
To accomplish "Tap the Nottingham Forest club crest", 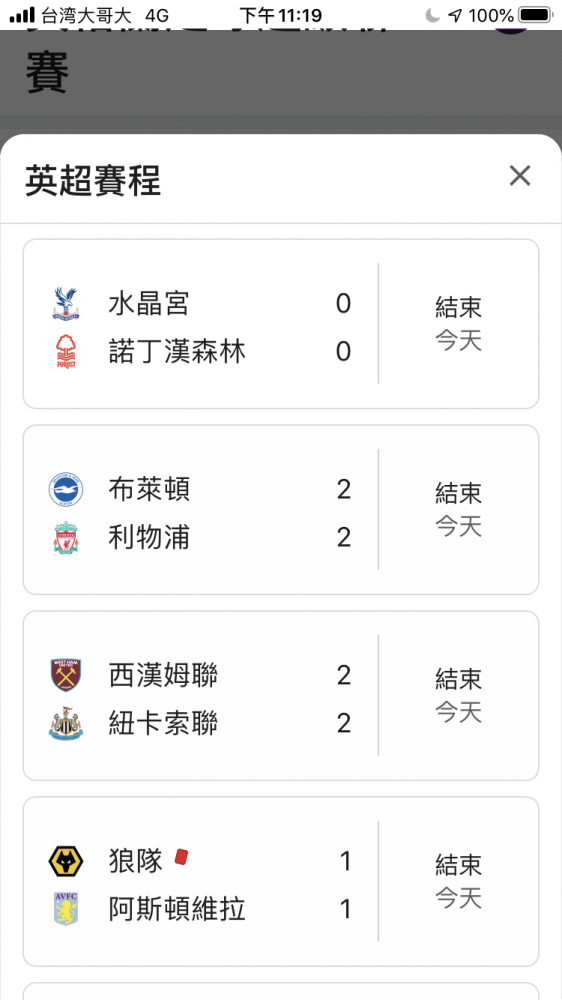I will pos(66,352).
